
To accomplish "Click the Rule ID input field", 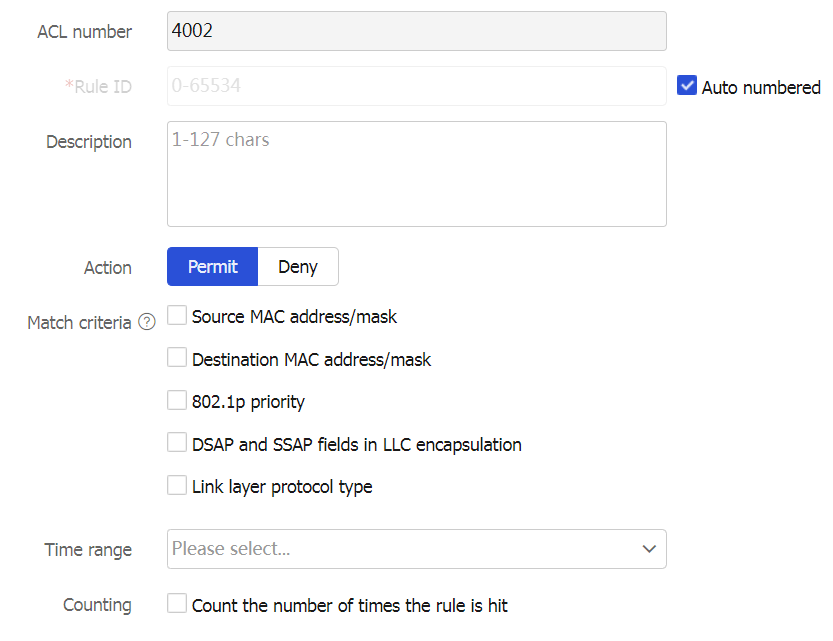I will pyautogui.click(x=416, y=86).
